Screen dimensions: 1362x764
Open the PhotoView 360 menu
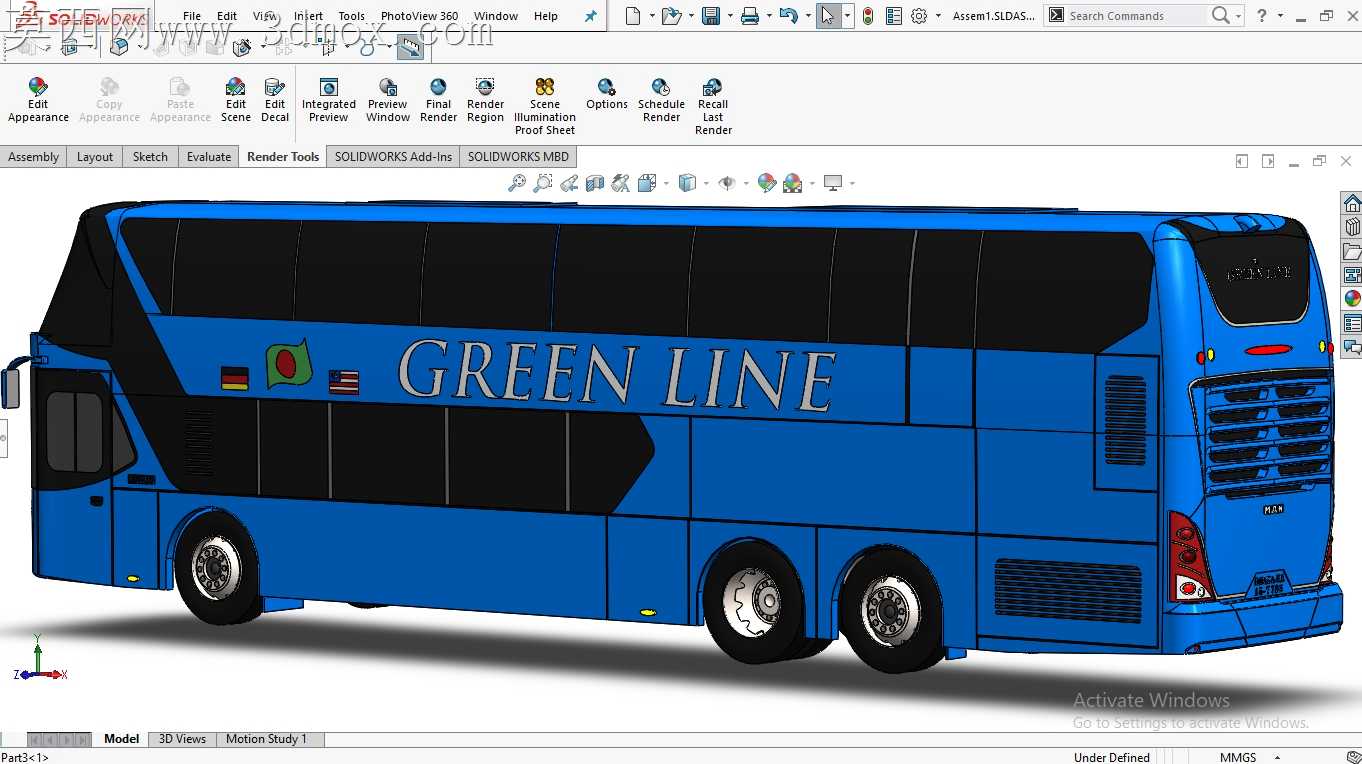click(420, 16)
